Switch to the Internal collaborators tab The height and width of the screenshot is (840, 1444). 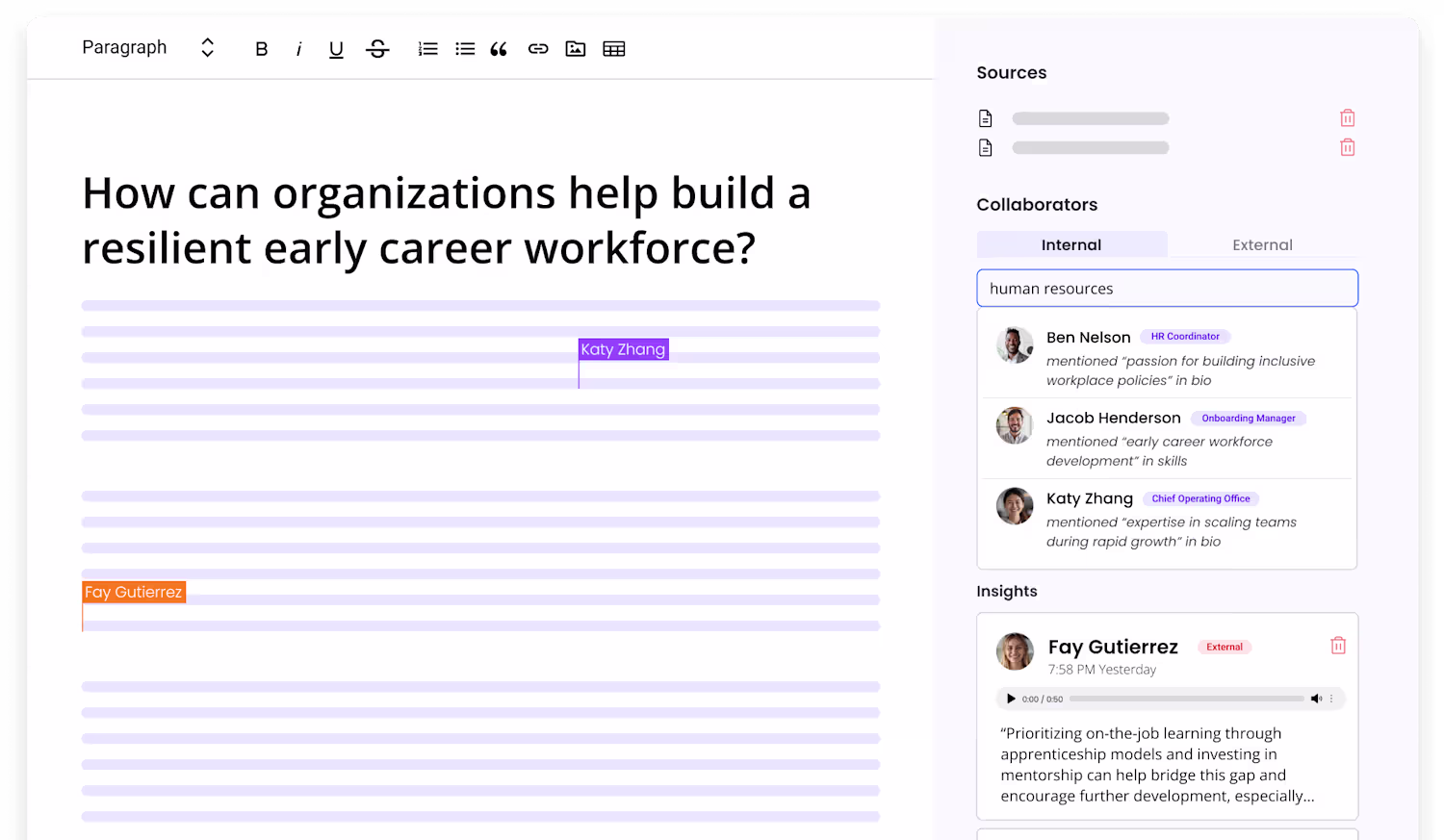tap(1071, 244)
